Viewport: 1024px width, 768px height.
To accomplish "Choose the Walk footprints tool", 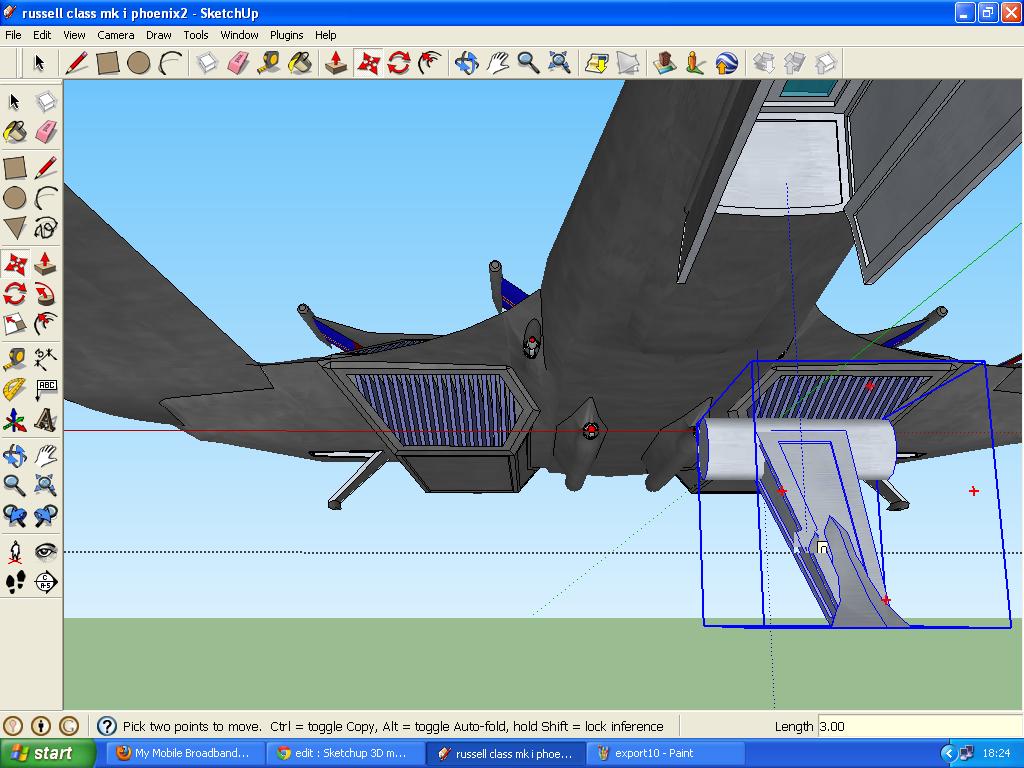I will pos(15,582).
